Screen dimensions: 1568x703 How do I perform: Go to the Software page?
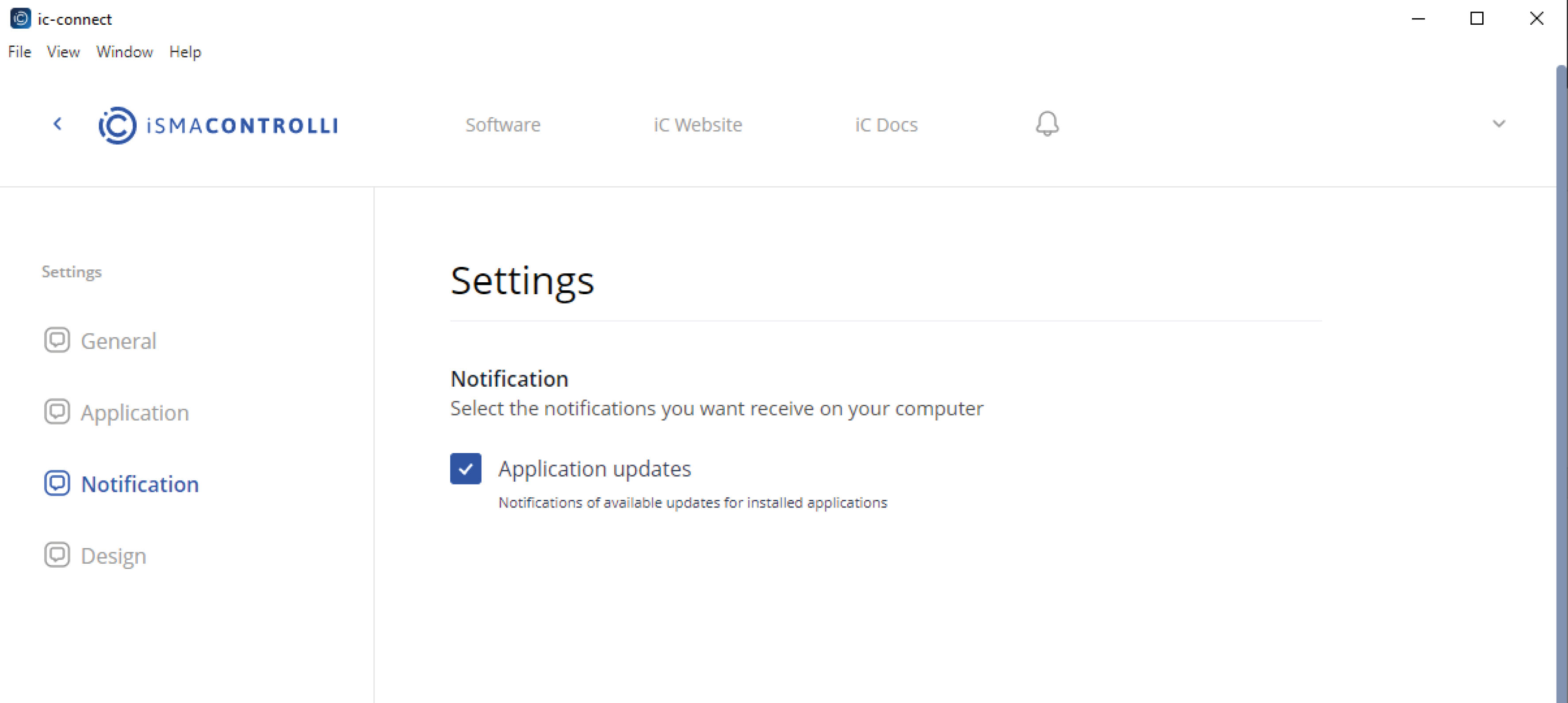[x=503, y=125]
